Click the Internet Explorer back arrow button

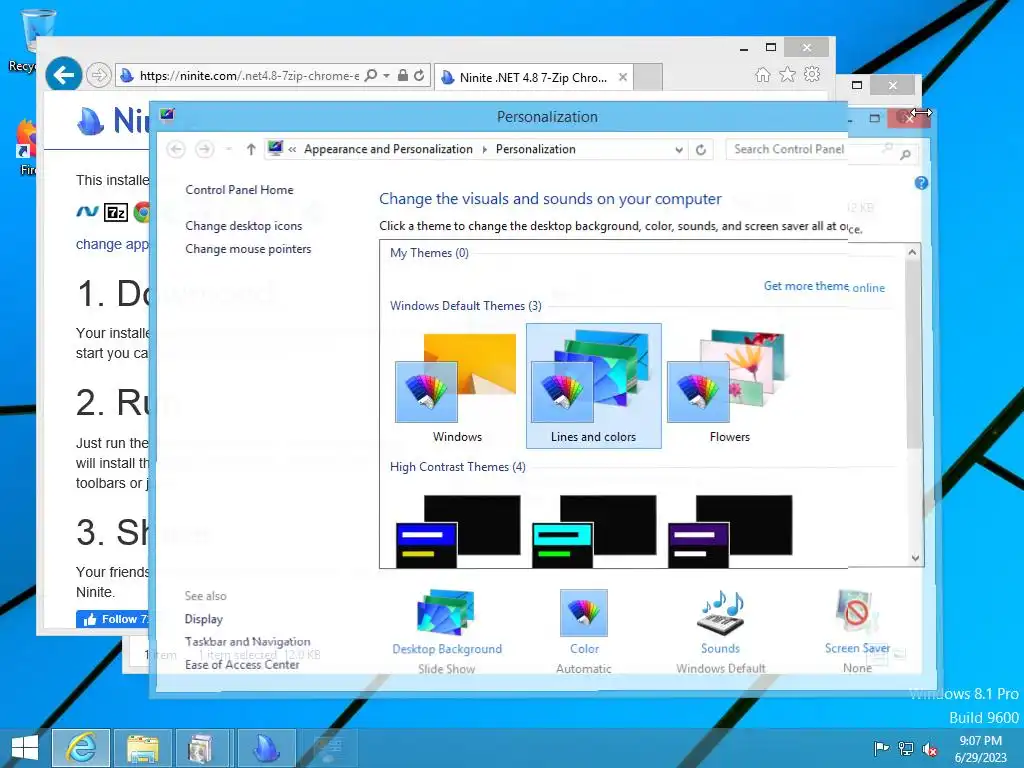pyautogui.click(x=63, y=75)
